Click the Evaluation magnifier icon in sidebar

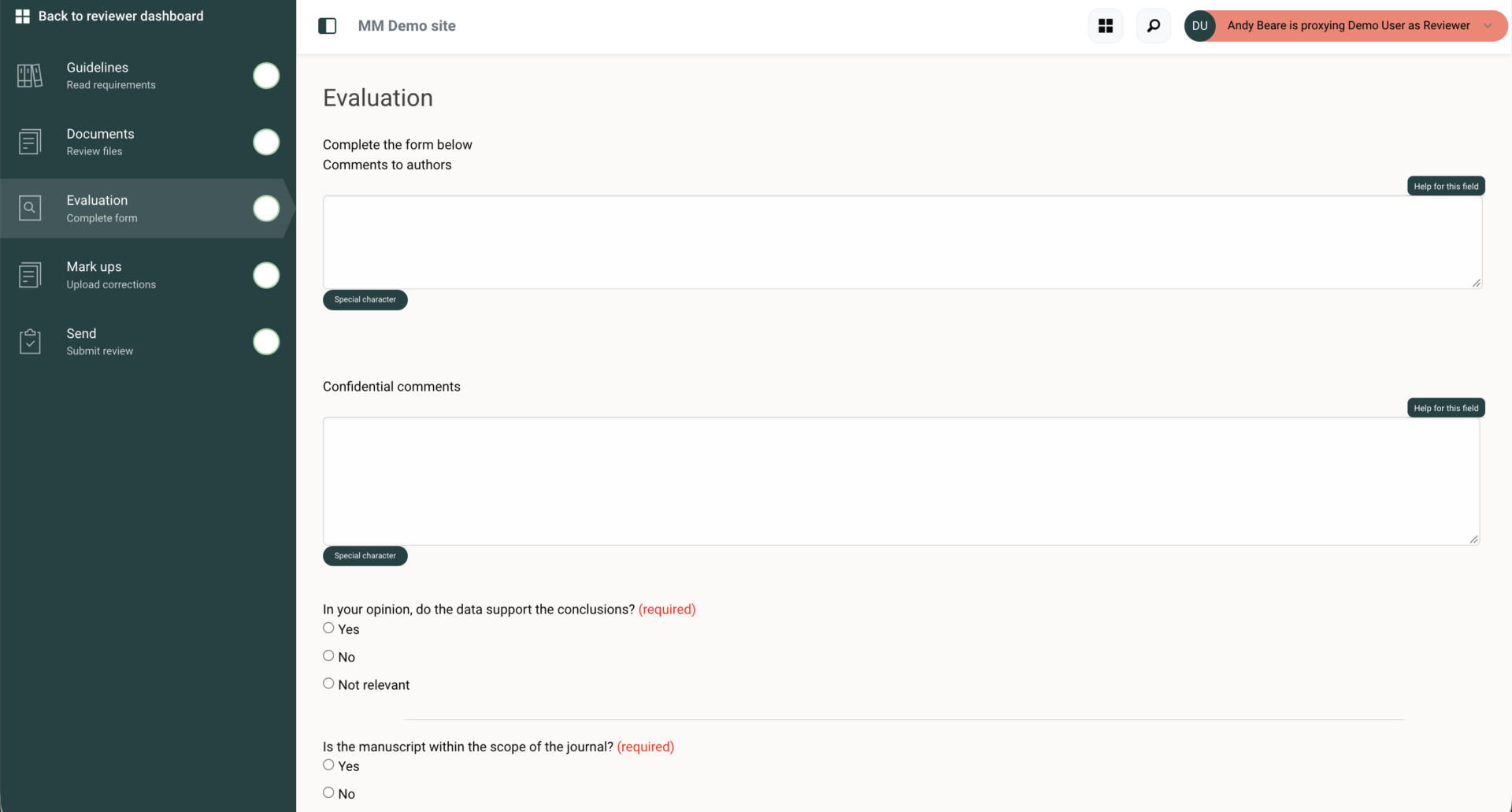(x=30, y=208)
